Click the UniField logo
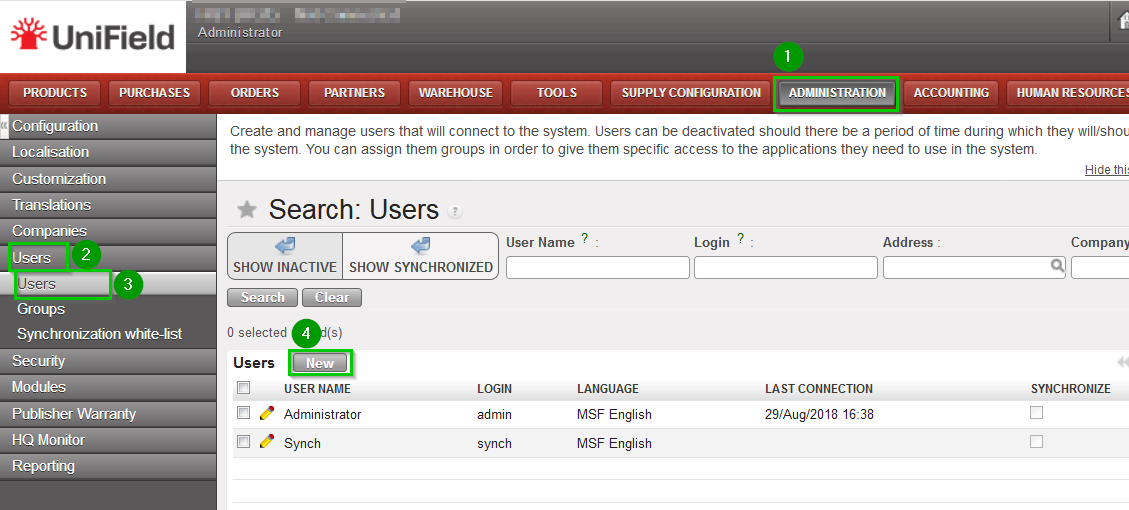Viewport: 1129px width, 510px height. [x=92, y=37]
